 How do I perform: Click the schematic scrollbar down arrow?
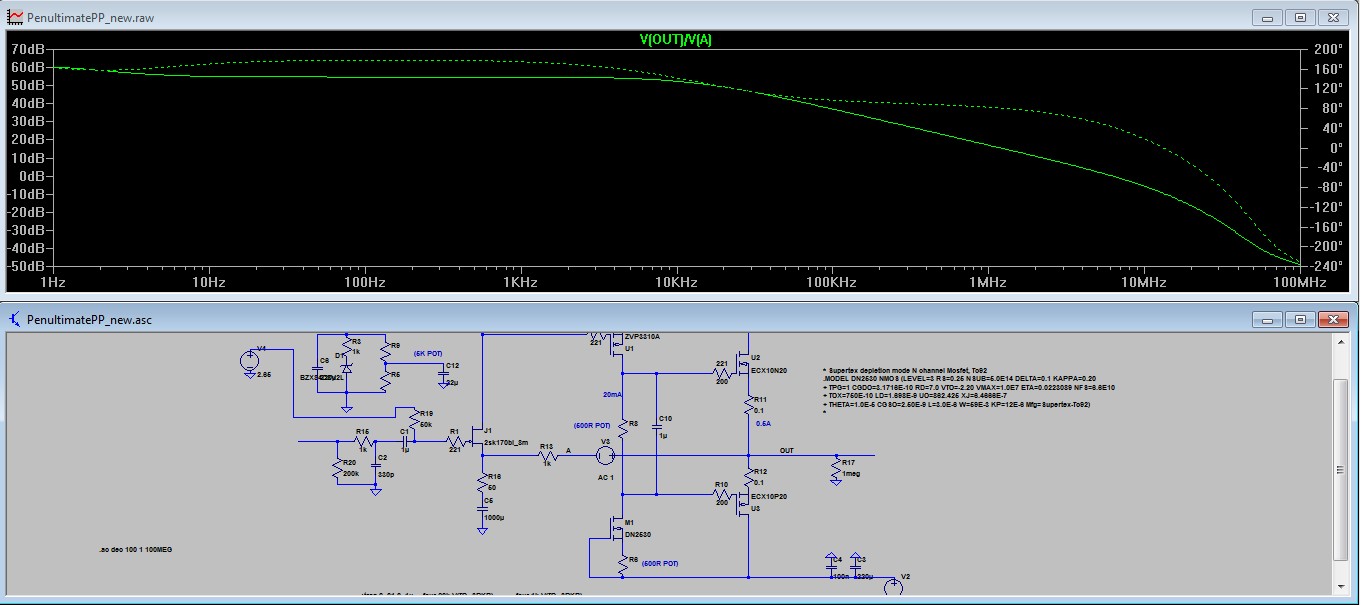click(x=1342, y=586)
